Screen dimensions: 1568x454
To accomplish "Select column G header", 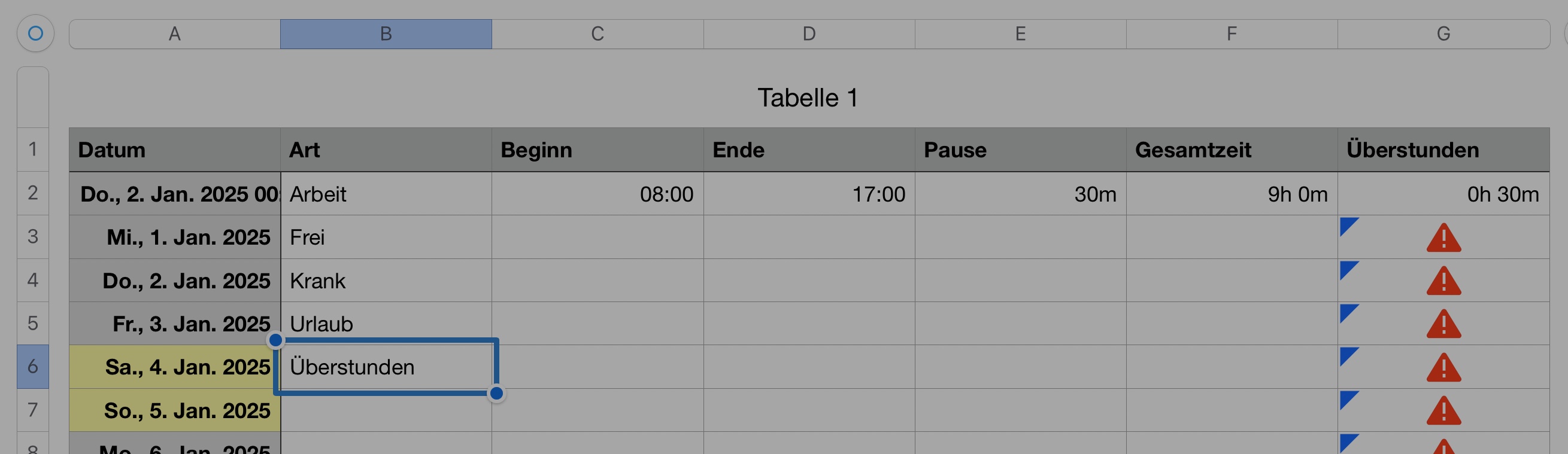I will (1443, 34).
